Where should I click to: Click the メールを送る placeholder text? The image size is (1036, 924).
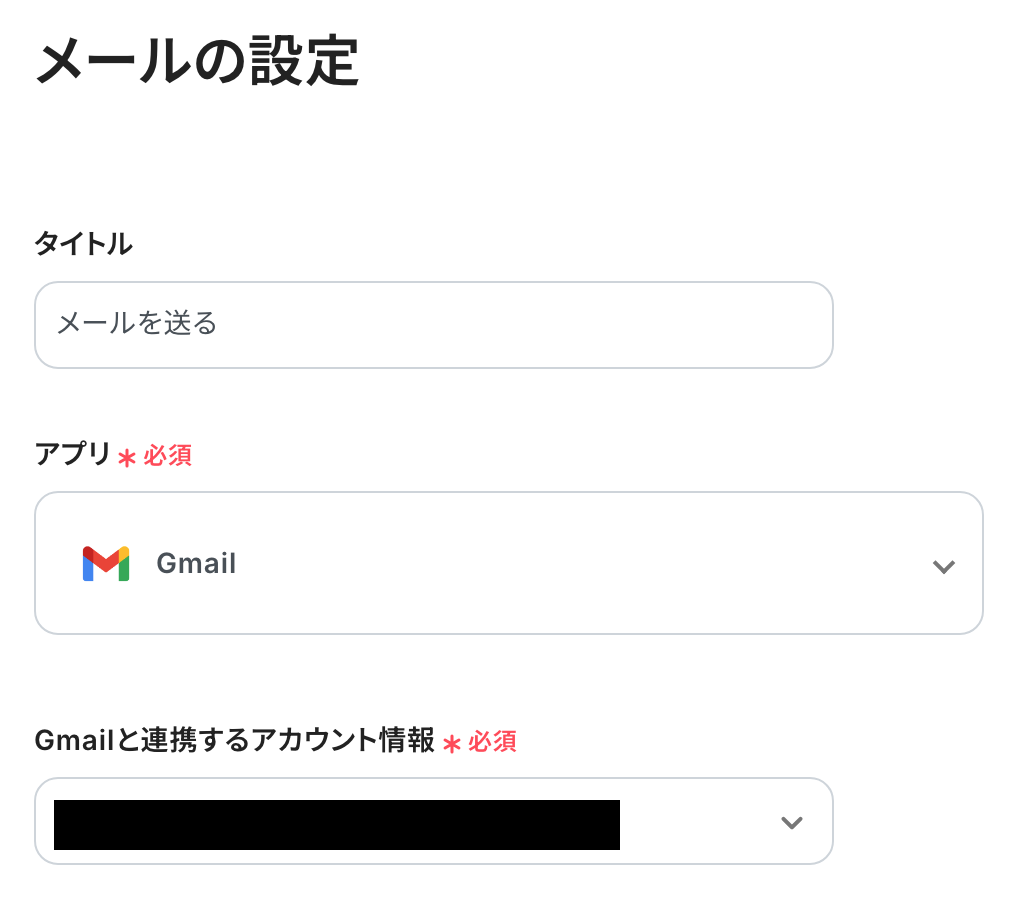click(x=137, y=324)
